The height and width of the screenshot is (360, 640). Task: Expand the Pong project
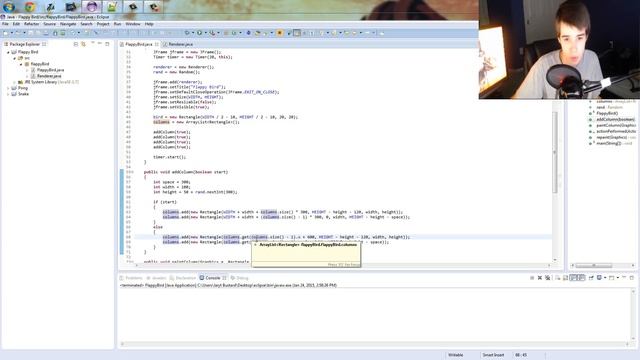(x=8, y=88)
